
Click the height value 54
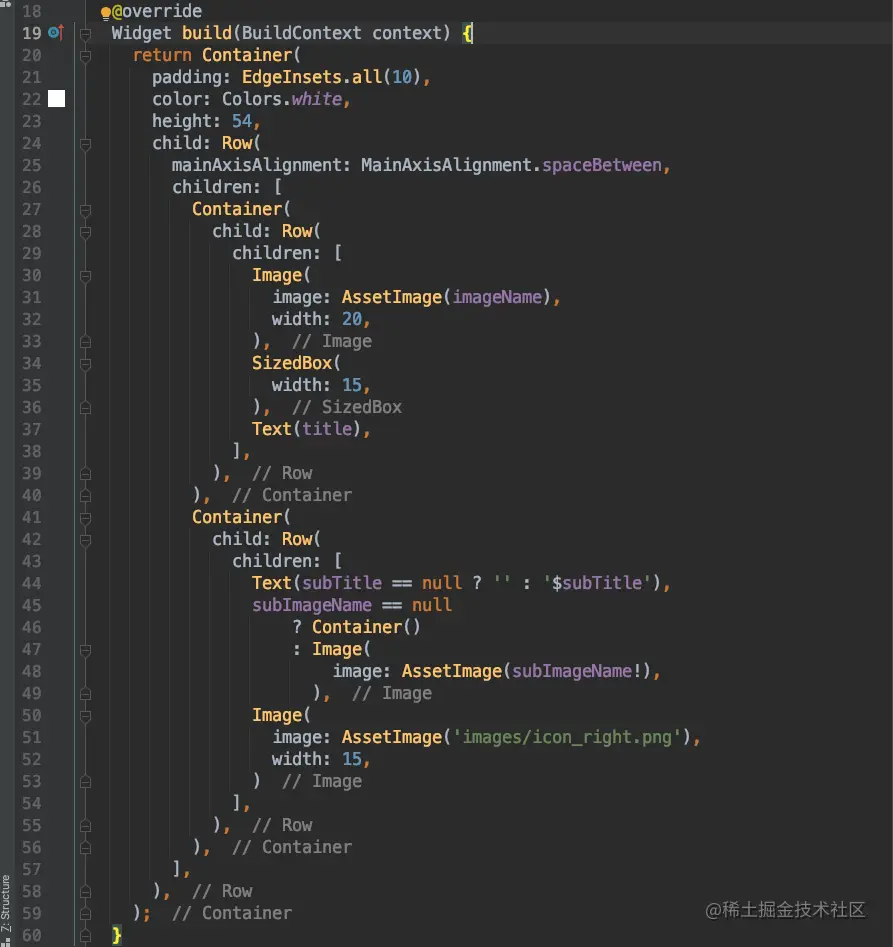242,121
